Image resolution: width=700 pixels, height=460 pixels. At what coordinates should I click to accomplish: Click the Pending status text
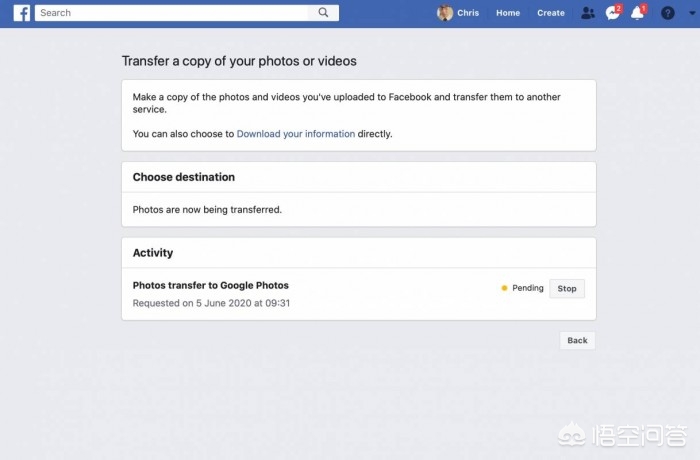pyautogui.click(x=528, y=288)
